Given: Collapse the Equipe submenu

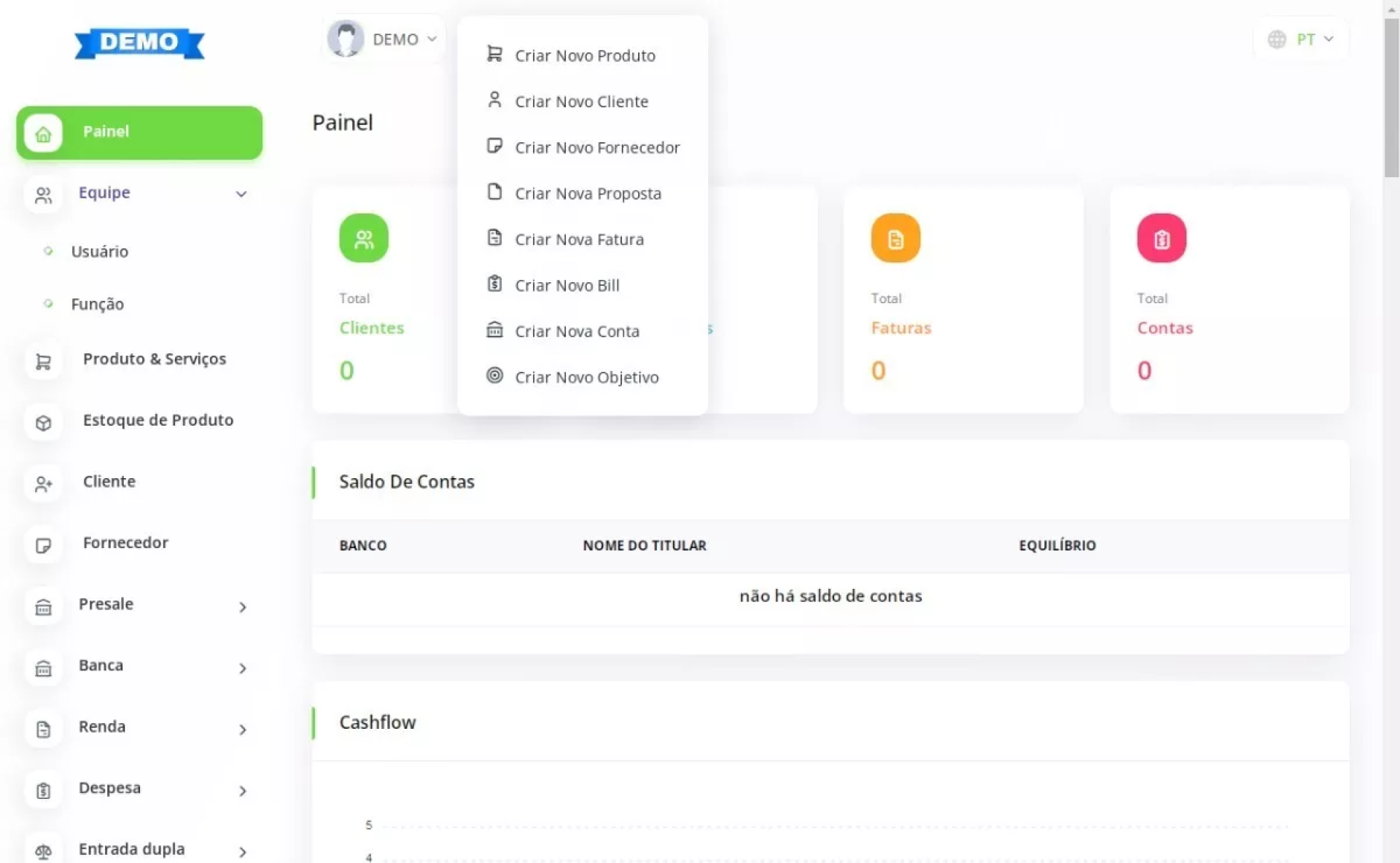Looking at the screenshot, I should click(241, 194).
